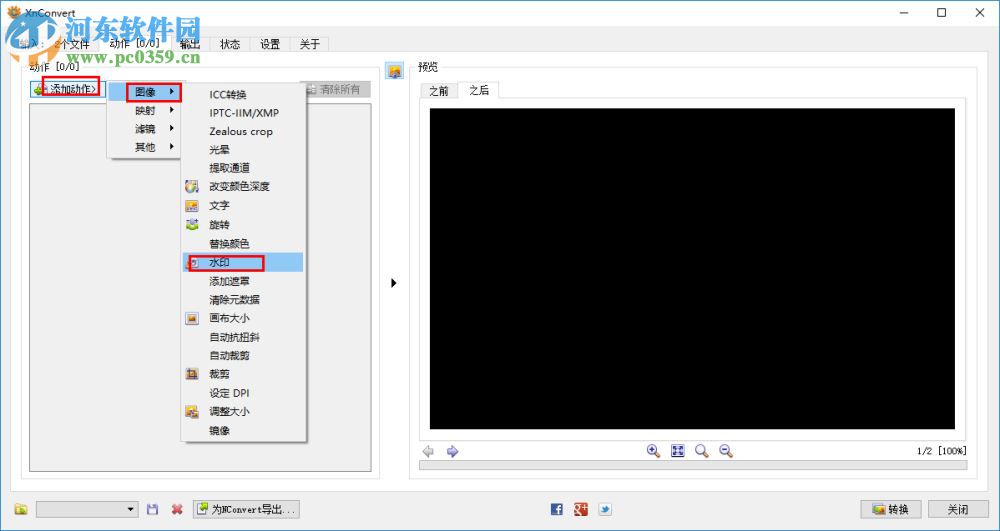1000x531 pixels.
Task: Click the canvas size icon (画布大小)
Action: (x=191, y=318)
